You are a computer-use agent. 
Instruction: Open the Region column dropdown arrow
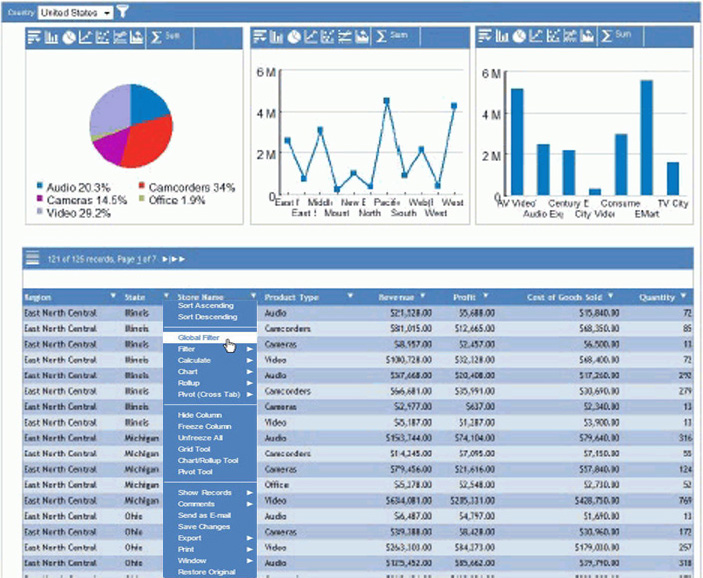pos(113,296)
